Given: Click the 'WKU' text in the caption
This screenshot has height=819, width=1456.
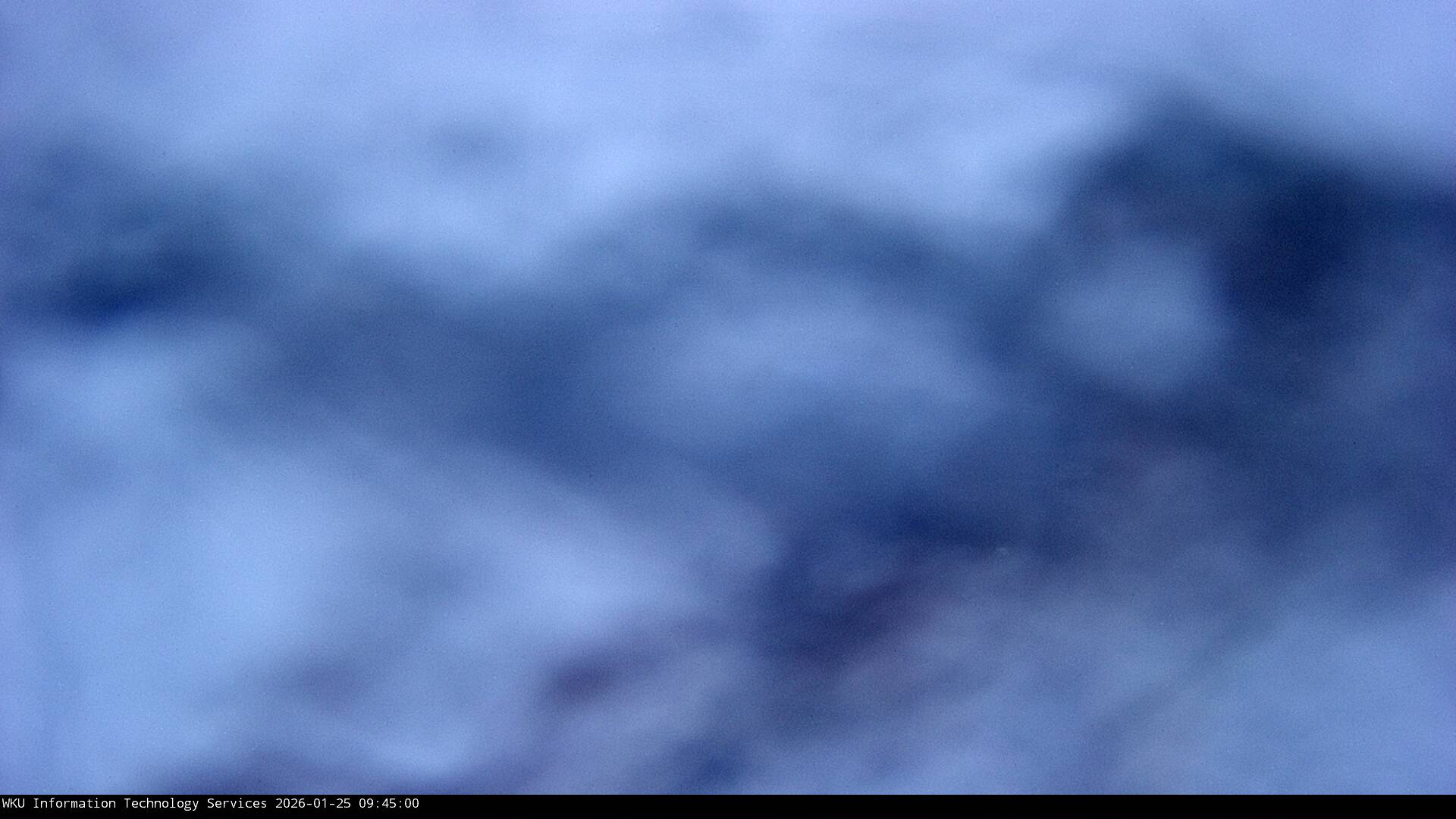Looking at the screenshot, I should (13, 803).
